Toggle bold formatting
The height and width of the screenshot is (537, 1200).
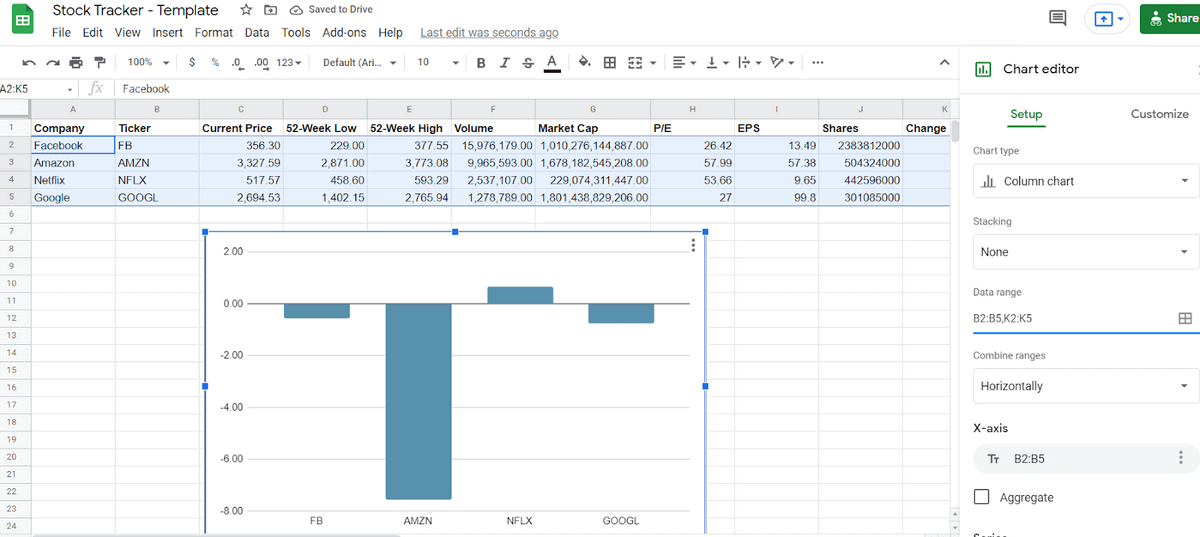point(481,62)
